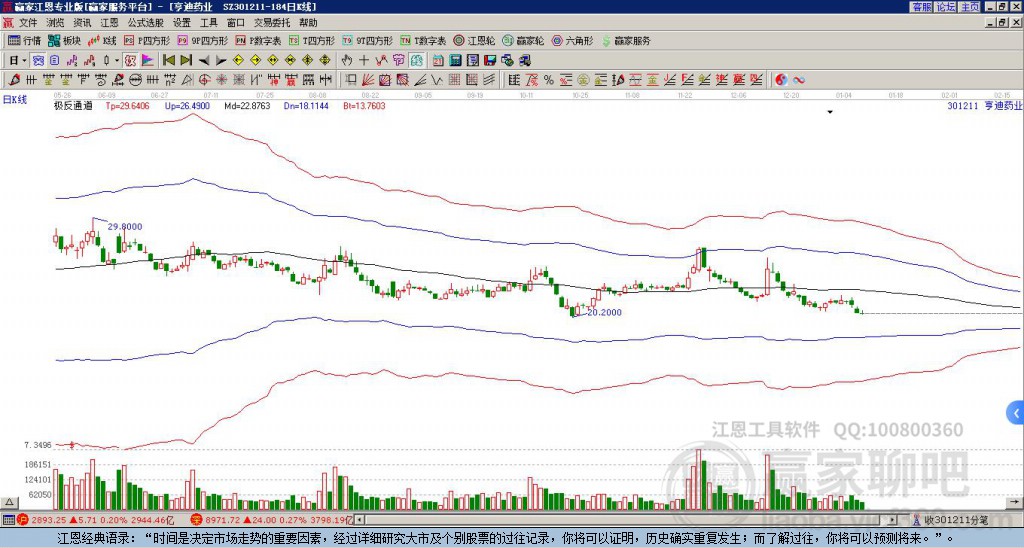Click the yellow diamond four-way arrows icon
Viewport: 1024px width, 548px height.
325,61
